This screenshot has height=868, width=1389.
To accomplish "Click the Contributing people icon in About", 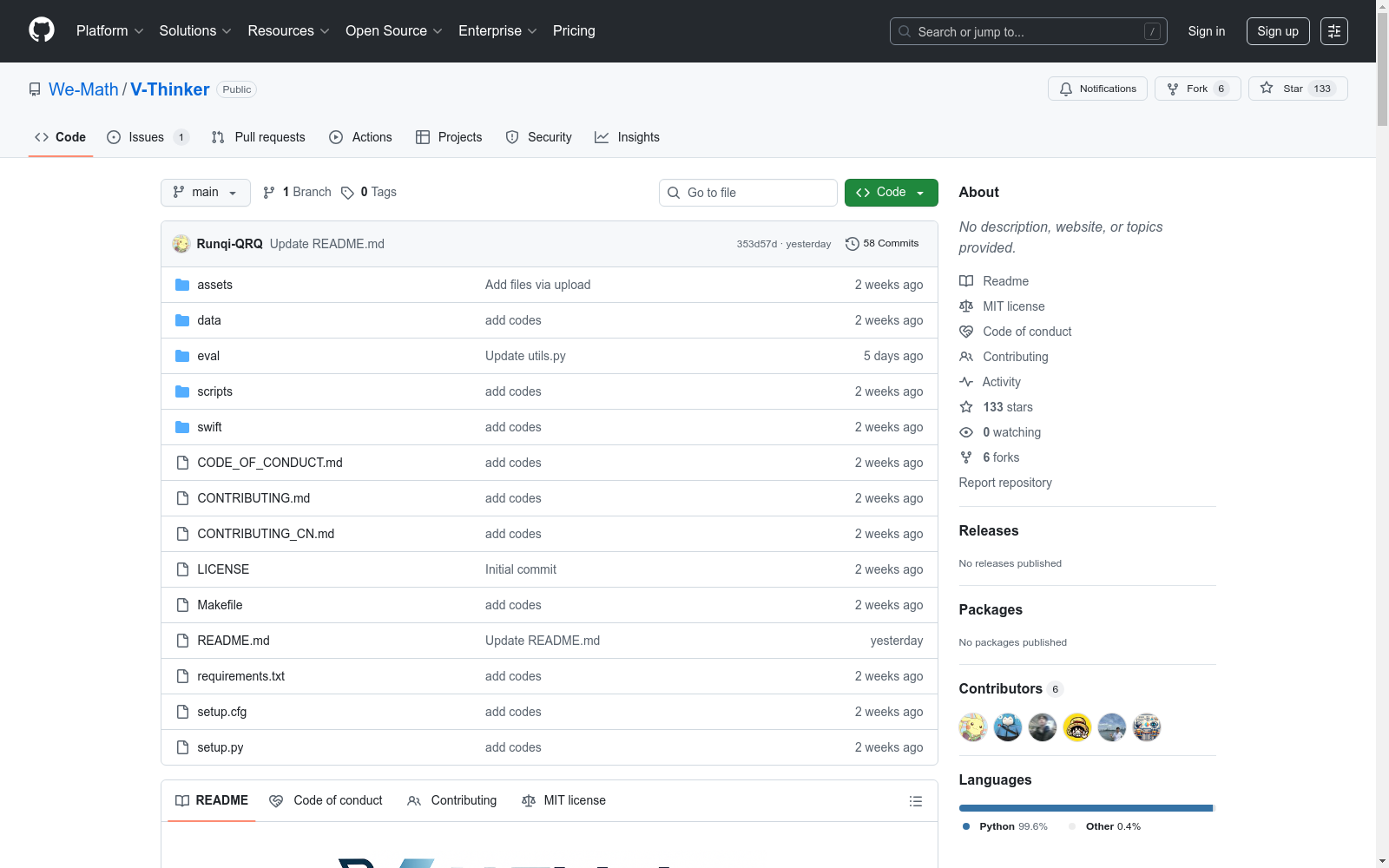I will click(966, 357).
